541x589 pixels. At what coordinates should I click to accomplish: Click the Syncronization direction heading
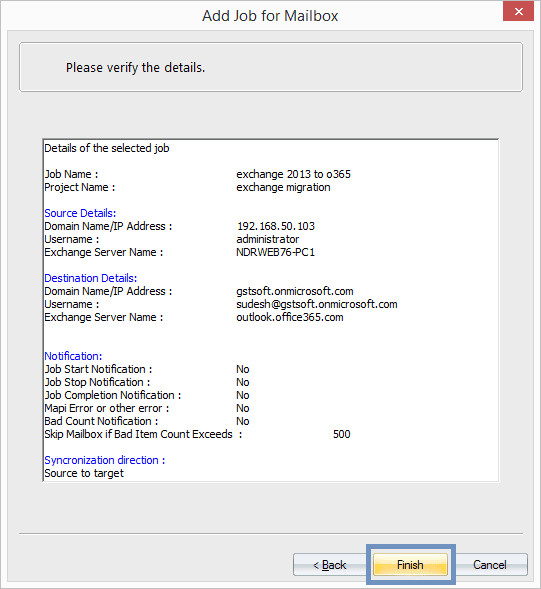tap(104, 460)
